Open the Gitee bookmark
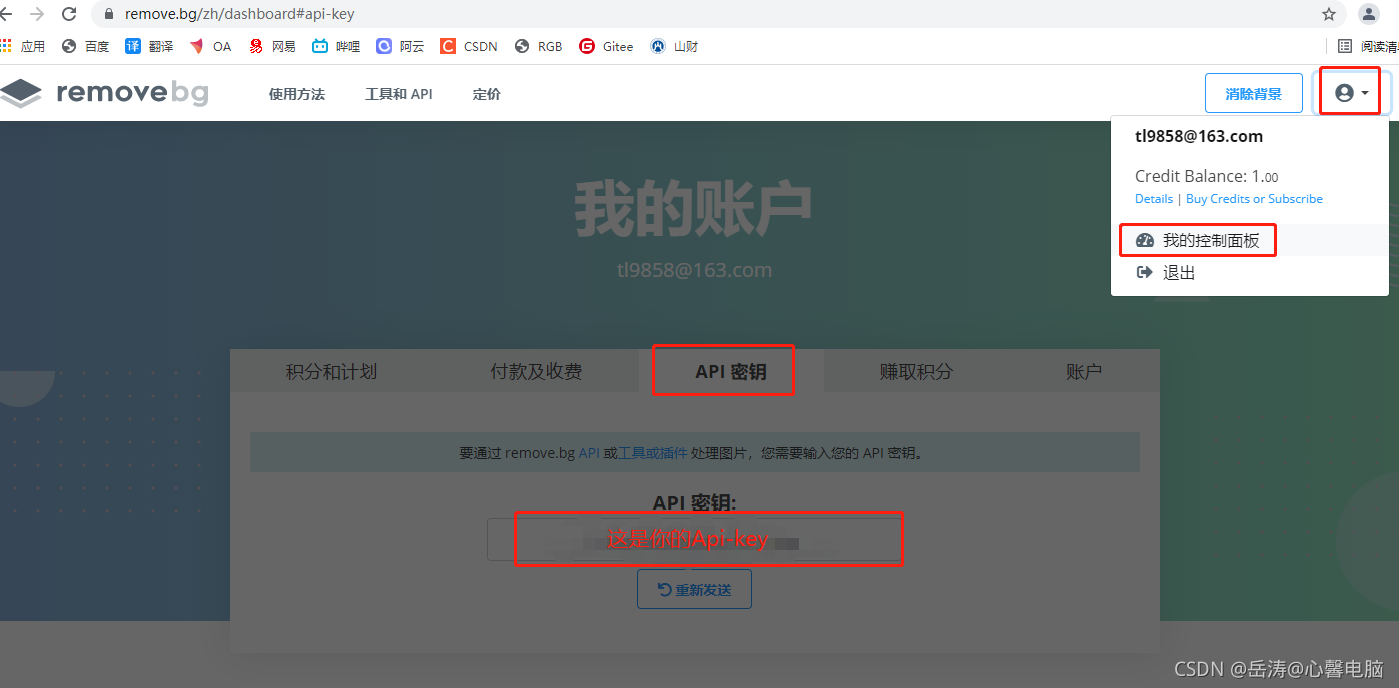Screen dimensions: 1399x688 coord(606,46)
